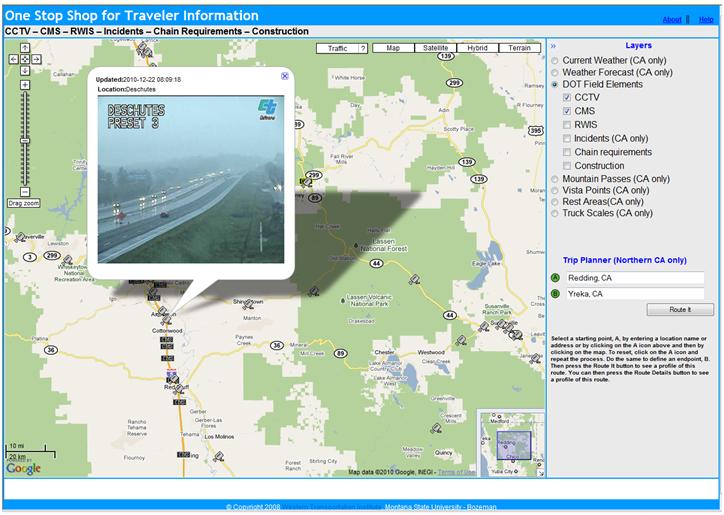Enable Incidents (CA only) checkbox
This screenshot has width=724, height=515.
coord(567,139)
